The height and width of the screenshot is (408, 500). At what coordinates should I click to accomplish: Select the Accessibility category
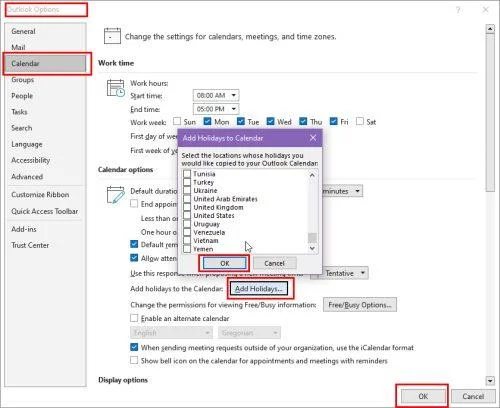[45, 160]
